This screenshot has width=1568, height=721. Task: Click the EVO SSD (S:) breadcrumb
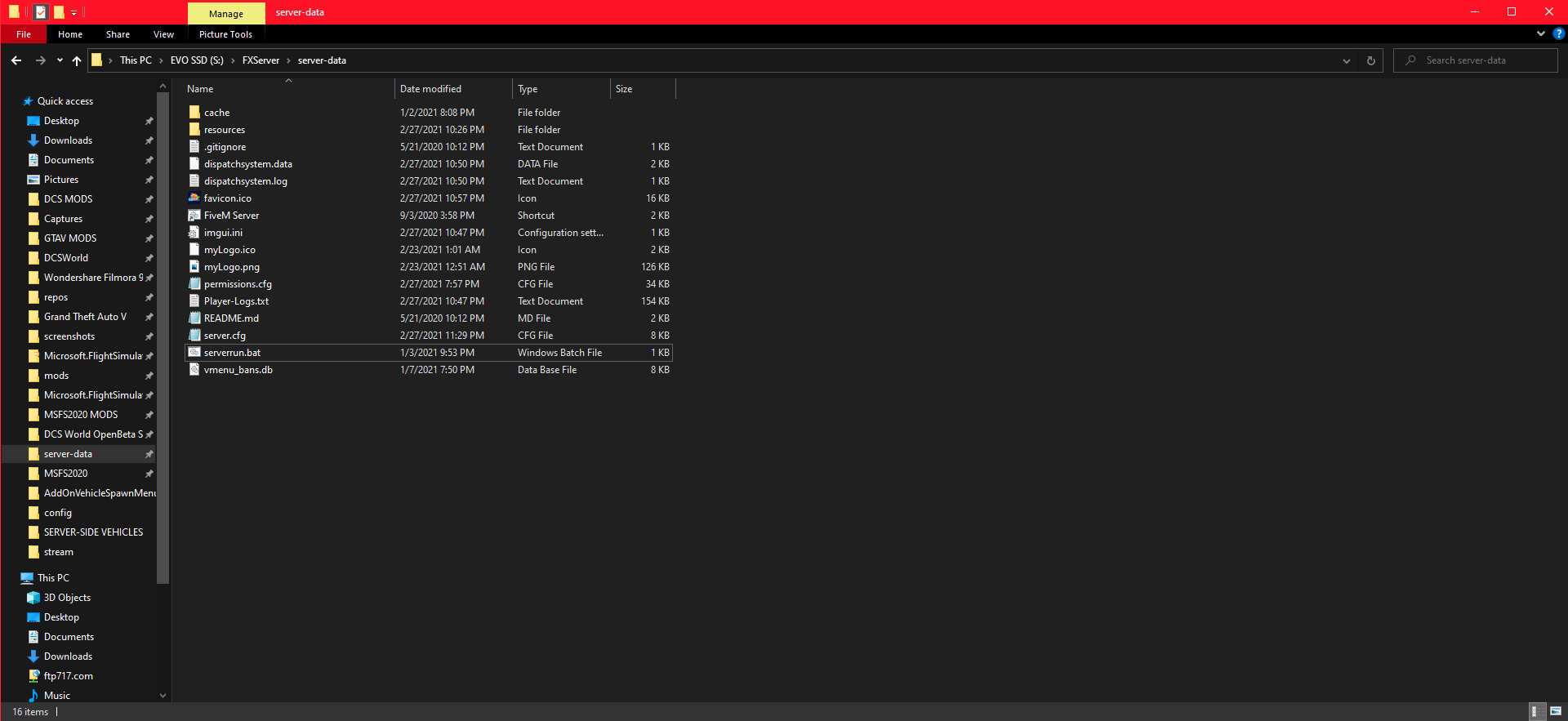(197, 60)
